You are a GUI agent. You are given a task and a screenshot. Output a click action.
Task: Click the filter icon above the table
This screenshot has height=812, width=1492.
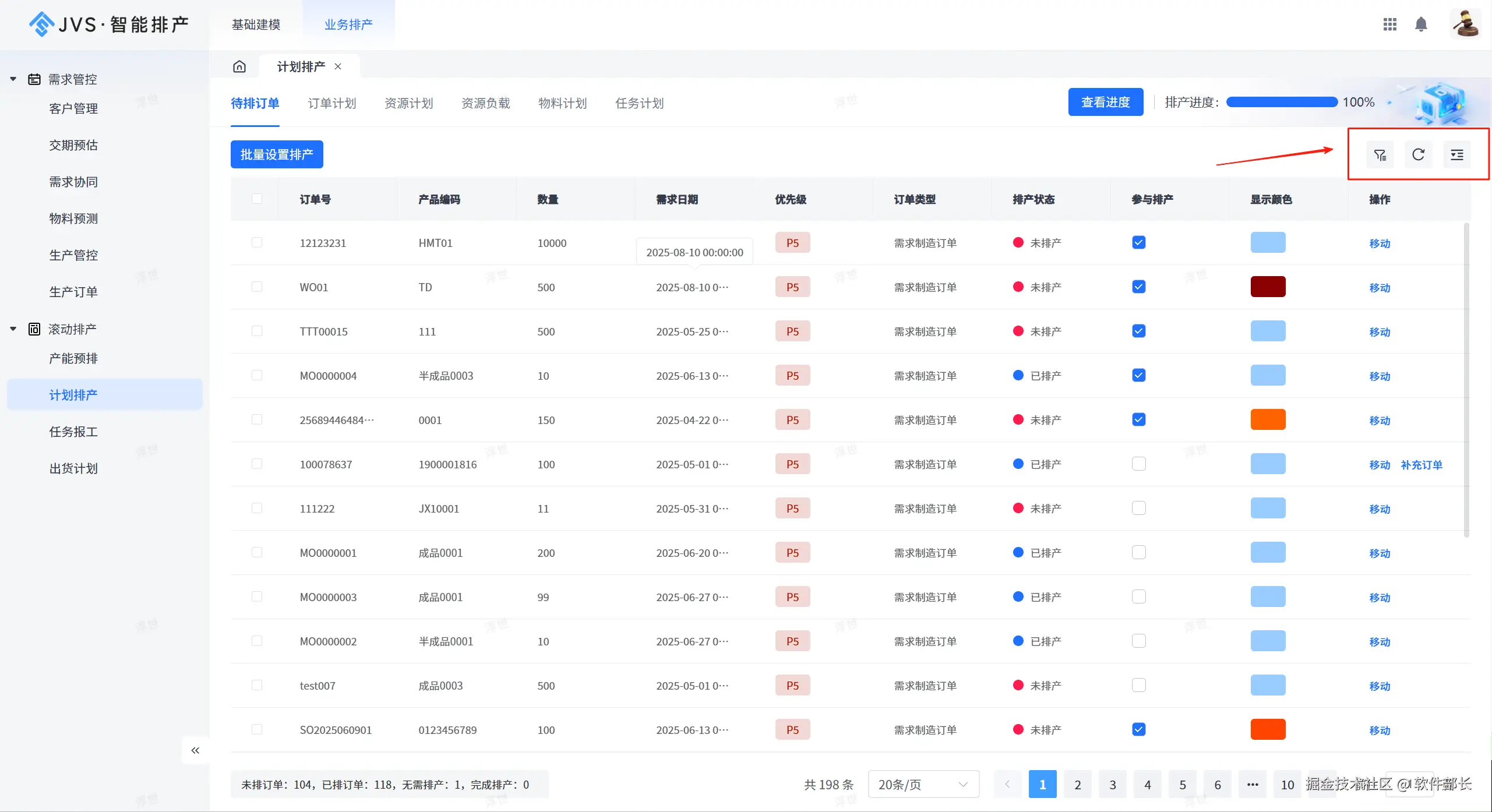click(x=1380, y=155)
